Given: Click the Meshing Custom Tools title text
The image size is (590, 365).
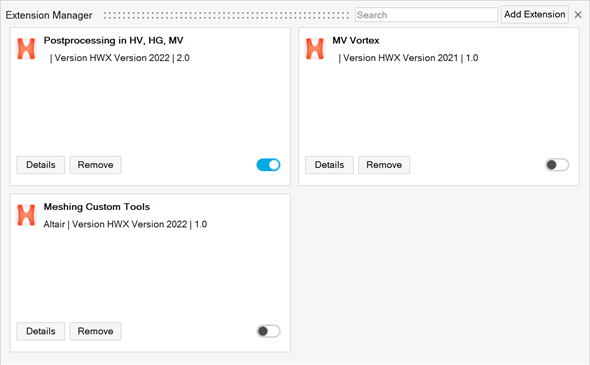Looking at the screenshot, I should [97, 207].
